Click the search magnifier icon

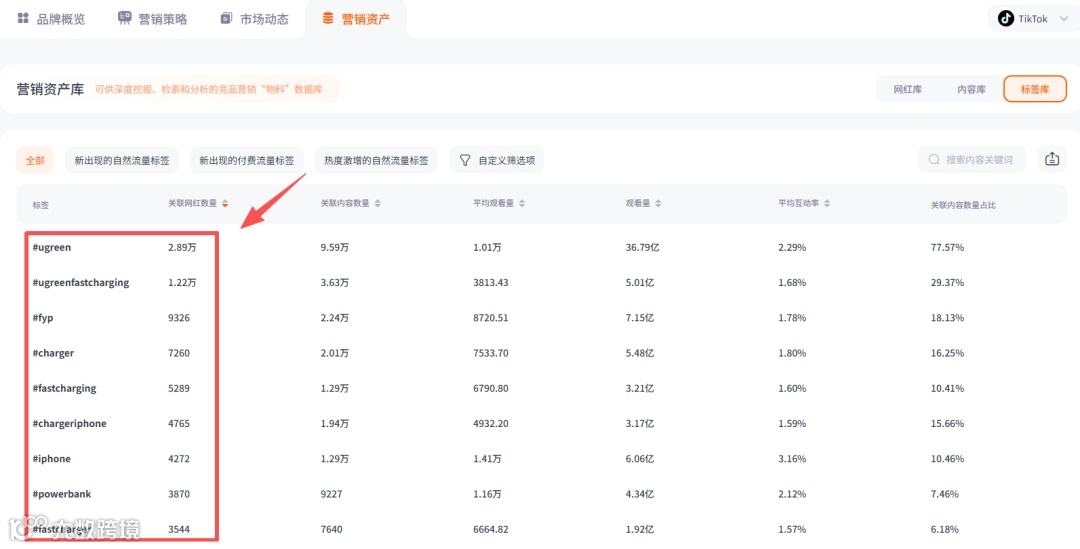point(934,159)
